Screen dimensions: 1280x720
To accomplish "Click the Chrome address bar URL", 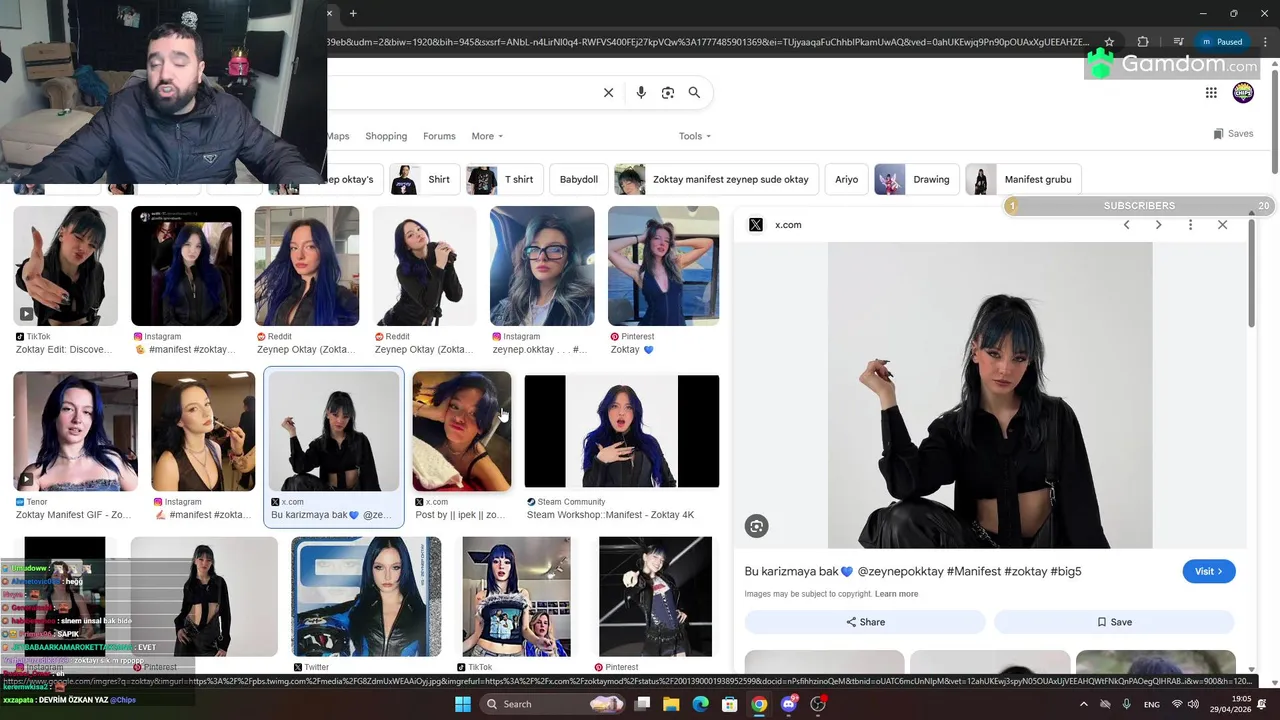I will point(708,42).
